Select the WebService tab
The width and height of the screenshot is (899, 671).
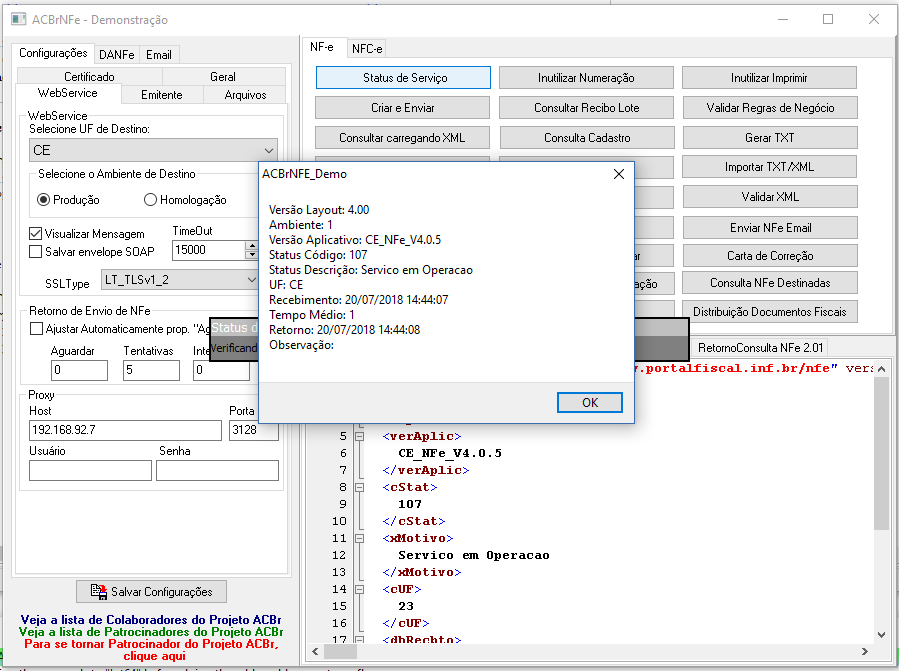pos(68,93)
